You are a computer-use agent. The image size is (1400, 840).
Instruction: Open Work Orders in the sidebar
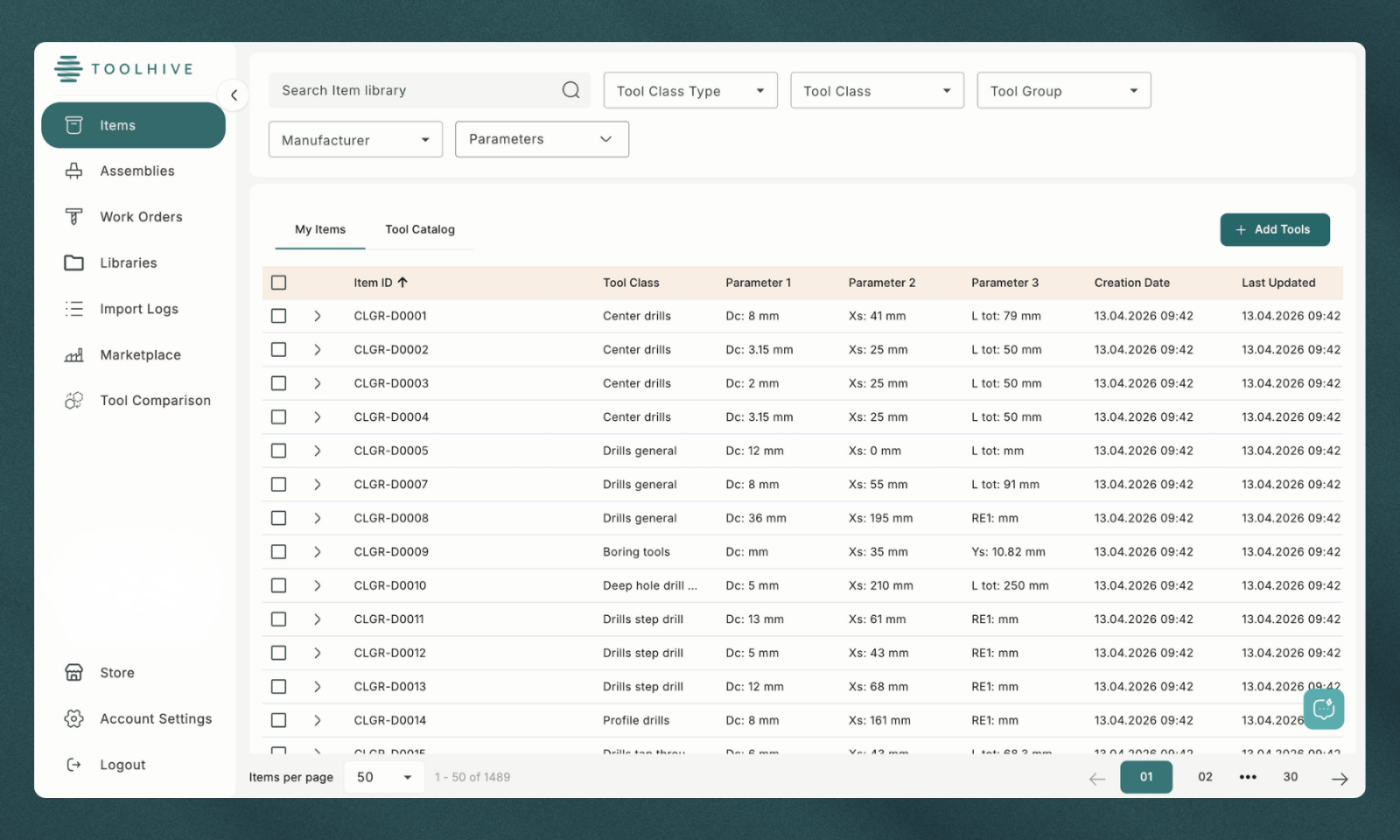(x=141, y=217)
